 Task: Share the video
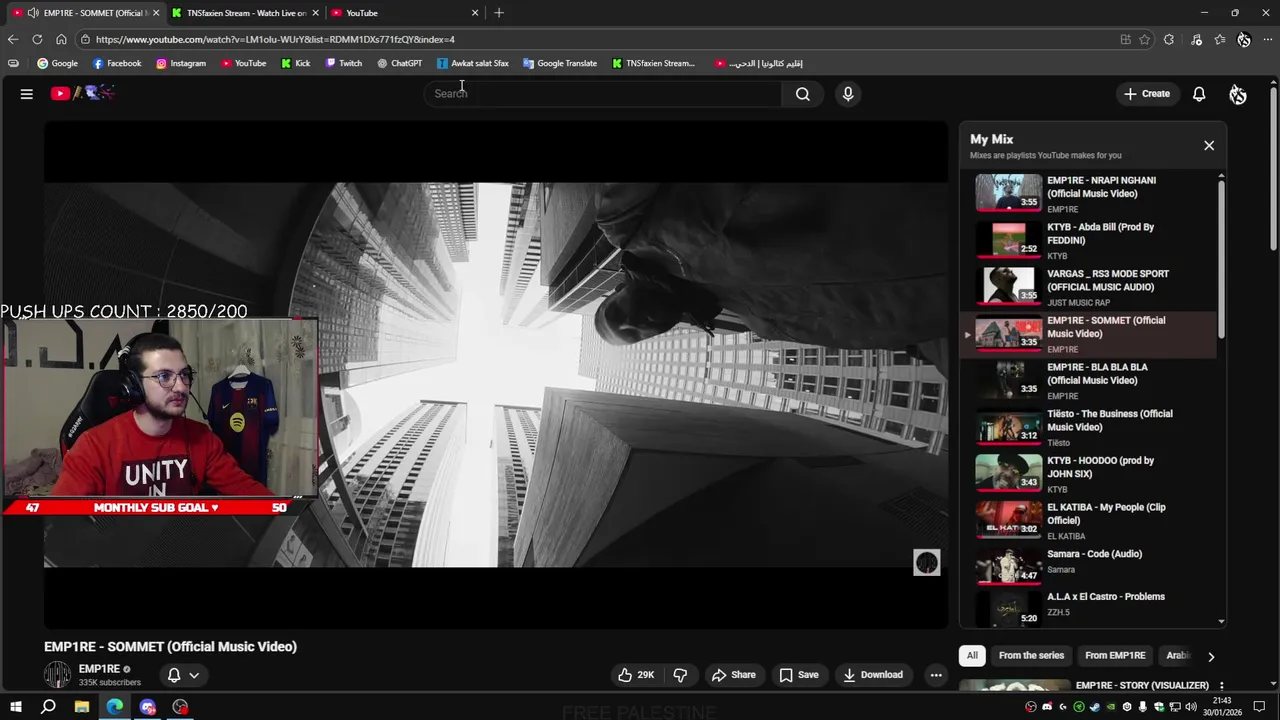click(x=733, y=675)
